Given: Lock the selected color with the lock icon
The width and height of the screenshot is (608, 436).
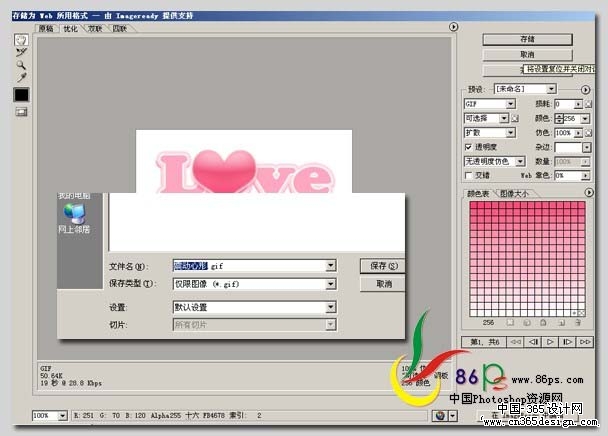Looking at the screenshot, I should pyautogui.click(x=543, y=322).
